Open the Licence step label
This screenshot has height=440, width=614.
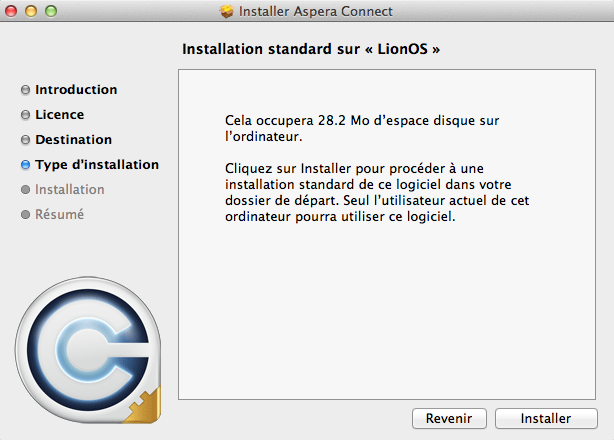pos(60,115)
